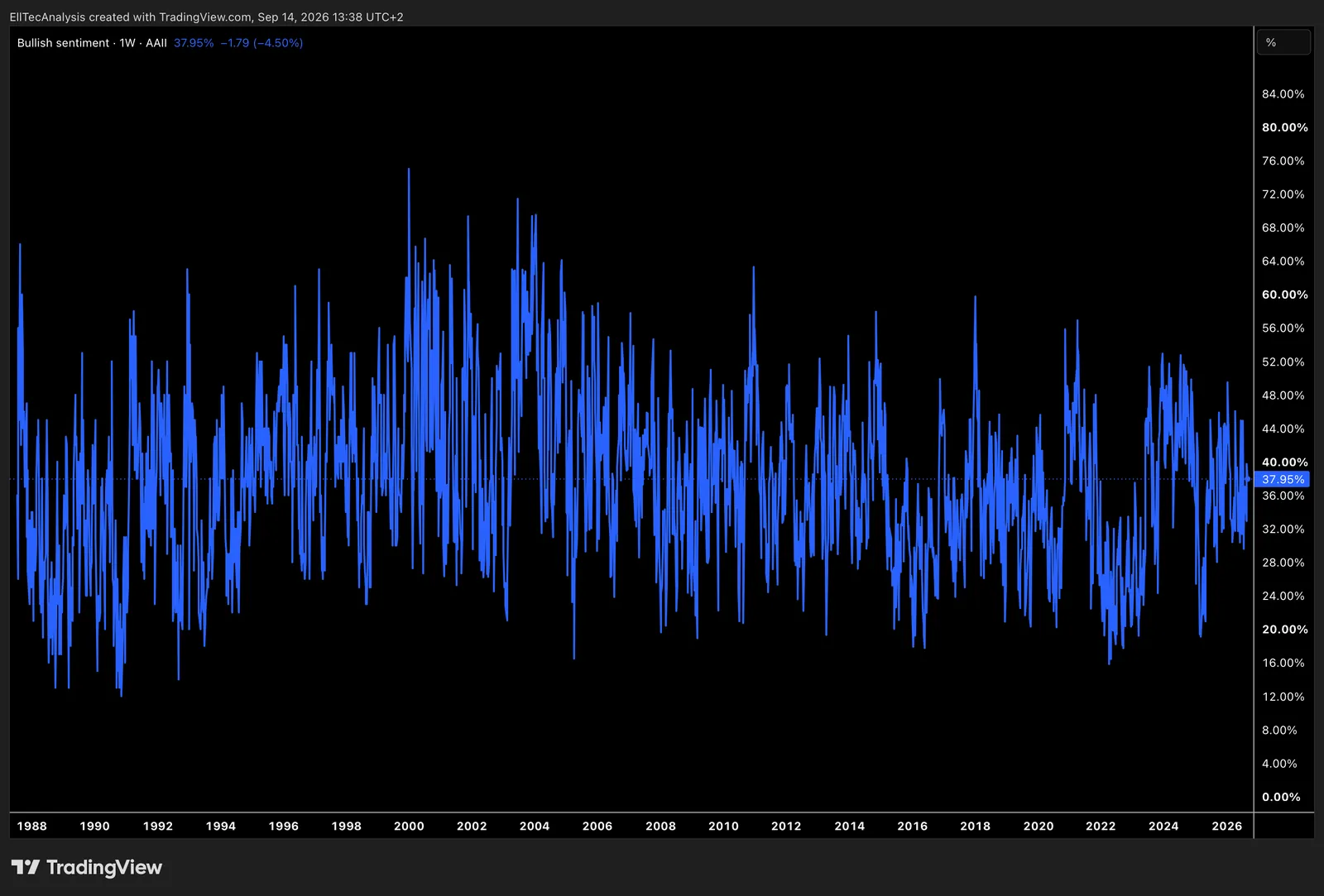This screenshot has width=1324, height=896.
Task: Click the 2026 time axis label
Action: click(1227, 826)
